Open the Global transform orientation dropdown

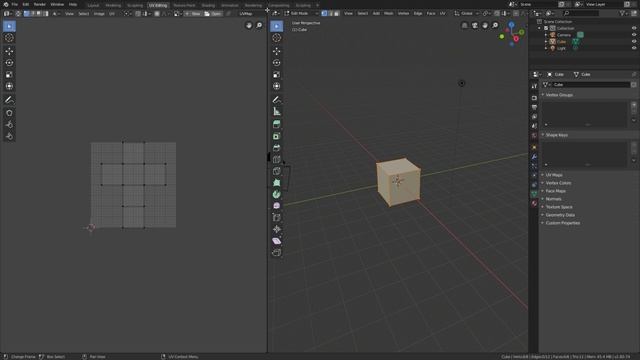pos(467,13)
